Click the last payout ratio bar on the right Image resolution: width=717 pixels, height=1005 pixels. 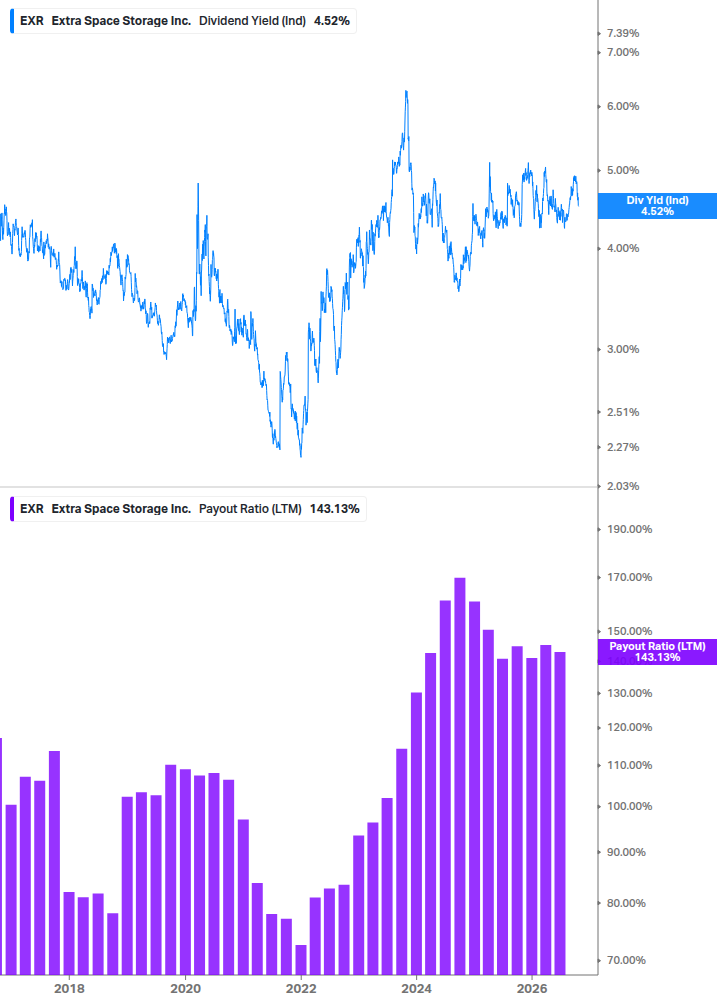point(560,813)
